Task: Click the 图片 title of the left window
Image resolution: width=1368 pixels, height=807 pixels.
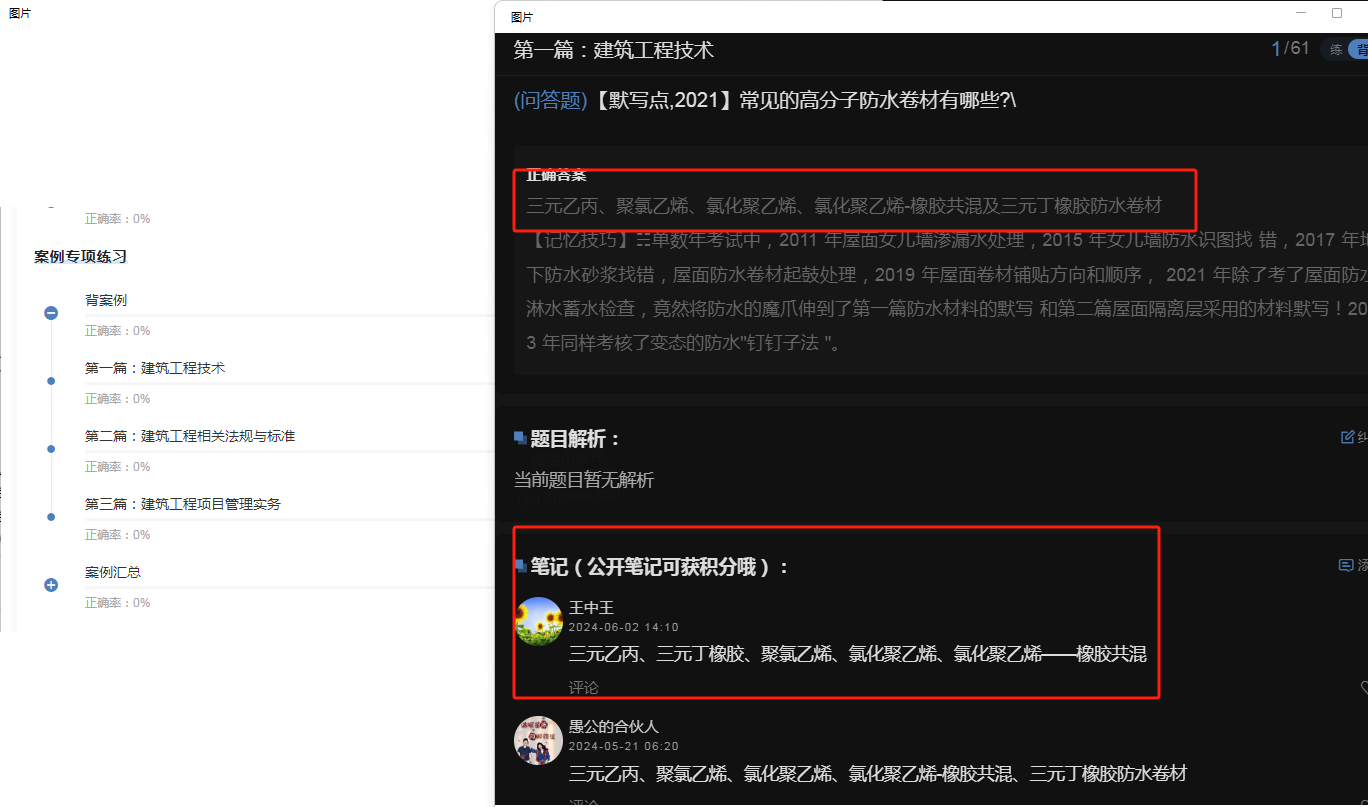Action: coord(20,14)
